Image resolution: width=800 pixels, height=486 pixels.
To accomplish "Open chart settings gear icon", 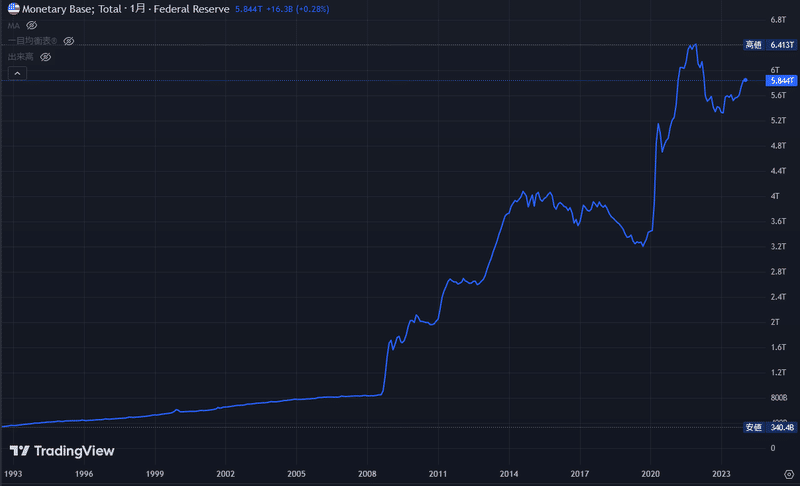I will [789, 474].
